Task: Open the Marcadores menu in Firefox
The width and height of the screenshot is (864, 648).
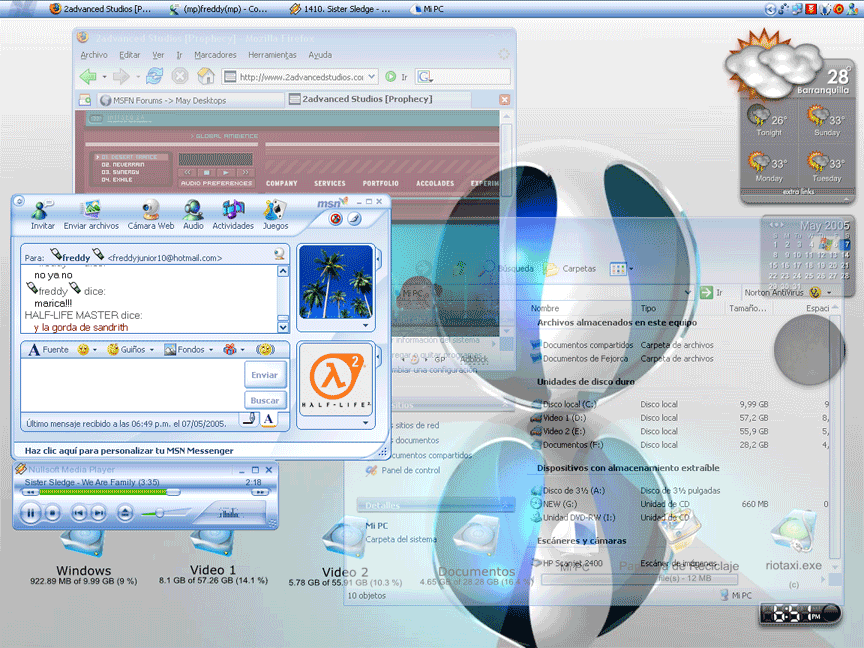Action: pos(215,55)
